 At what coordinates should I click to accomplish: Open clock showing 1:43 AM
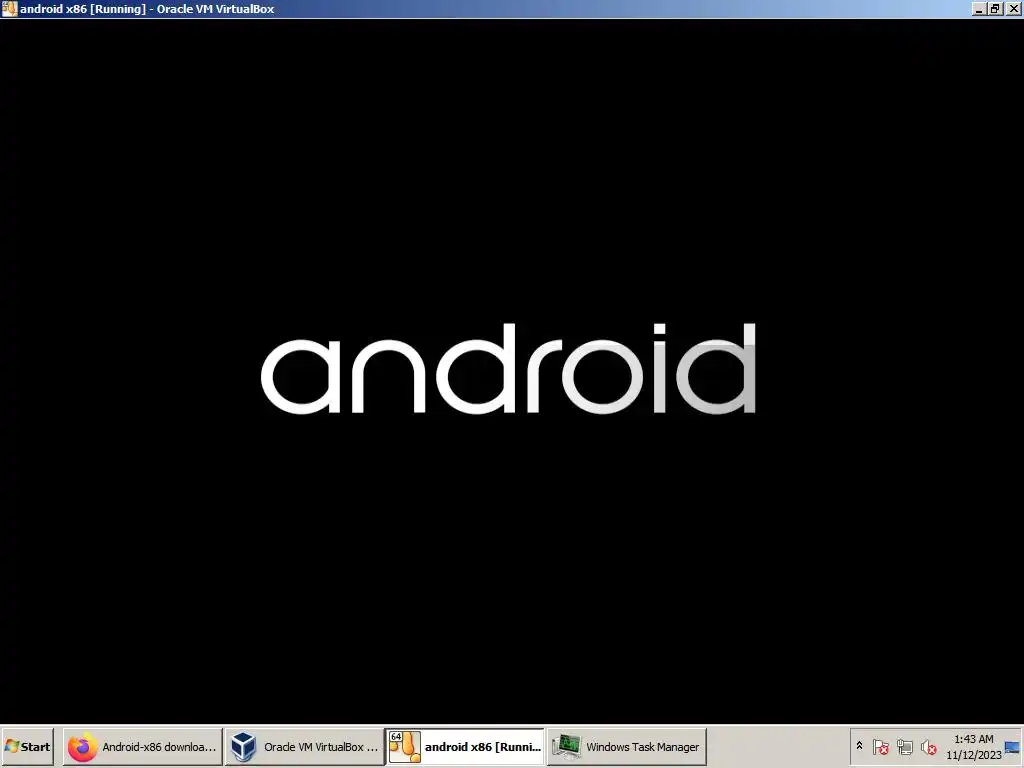click(973, 747)
